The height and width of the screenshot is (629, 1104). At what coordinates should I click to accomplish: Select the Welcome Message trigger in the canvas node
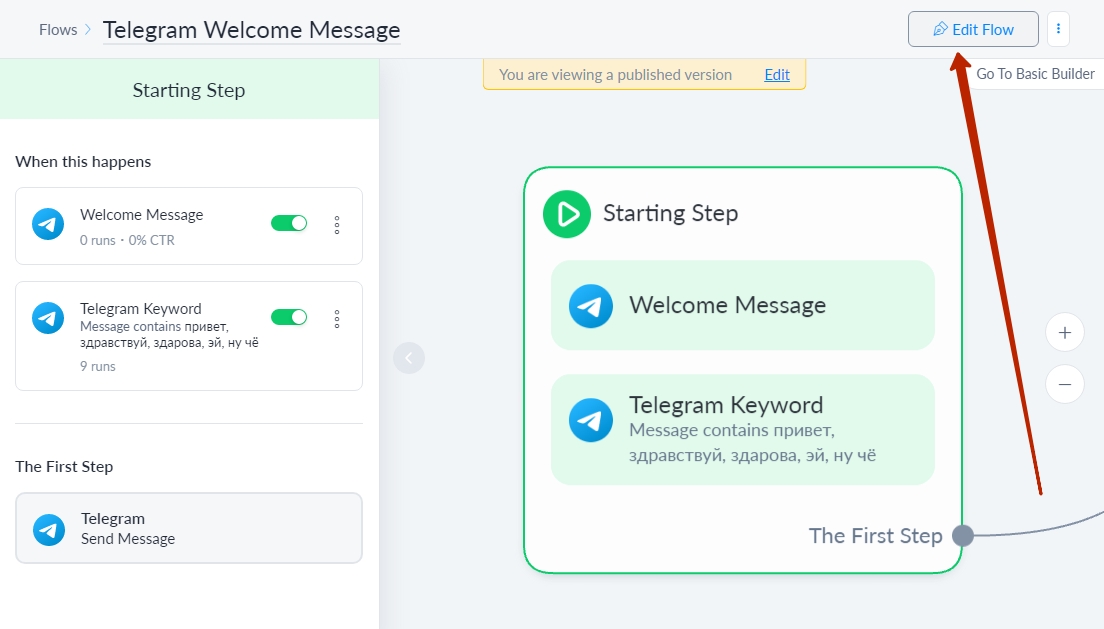[743, 306]
